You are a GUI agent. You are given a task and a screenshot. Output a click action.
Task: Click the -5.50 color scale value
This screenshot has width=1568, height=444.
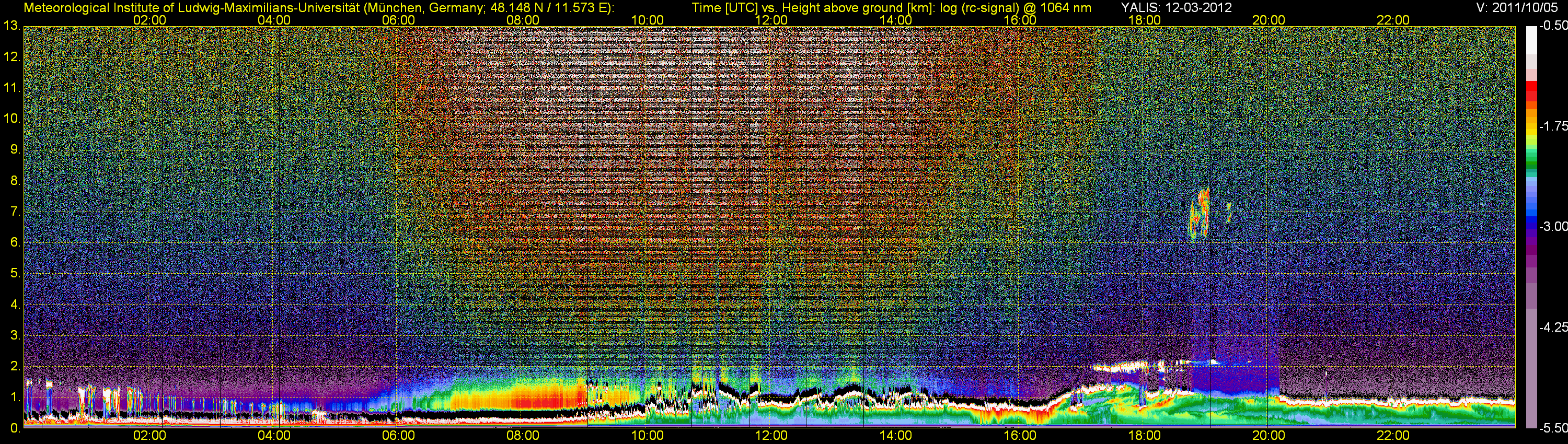[1553, 428]
